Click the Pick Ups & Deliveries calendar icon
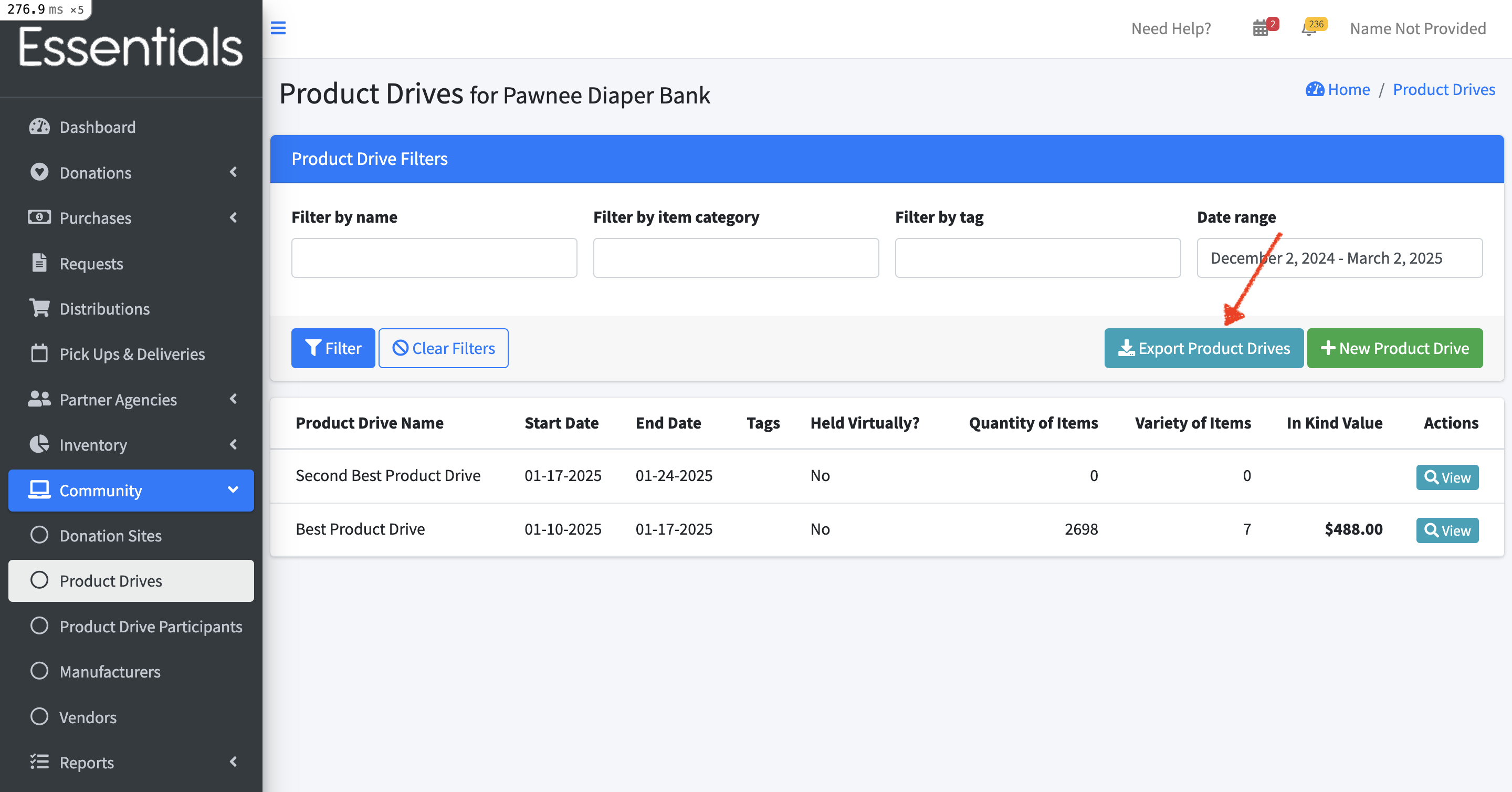1512x792 pixels. point(39,353)
